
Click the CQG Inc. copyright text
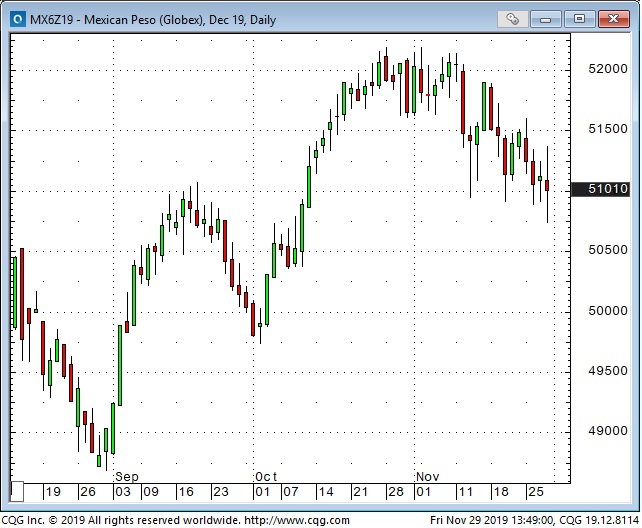[120, 520]
